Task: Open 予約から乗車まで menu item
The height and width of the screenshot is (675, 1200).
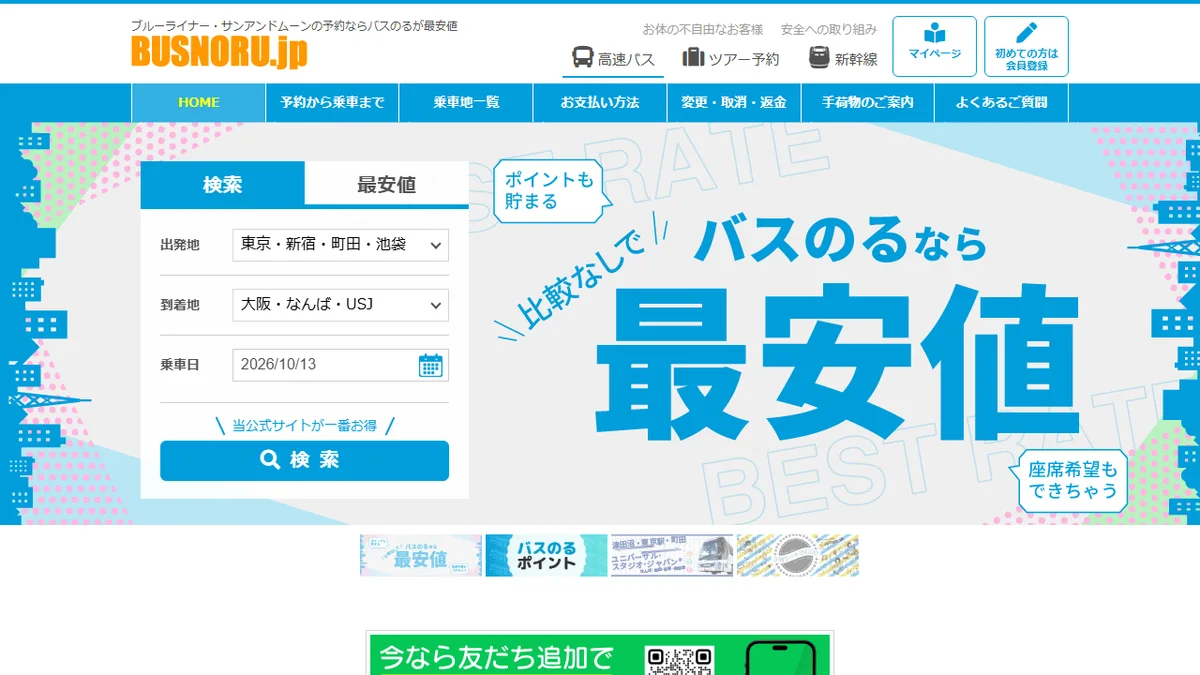Action: [x=333, y=103]
